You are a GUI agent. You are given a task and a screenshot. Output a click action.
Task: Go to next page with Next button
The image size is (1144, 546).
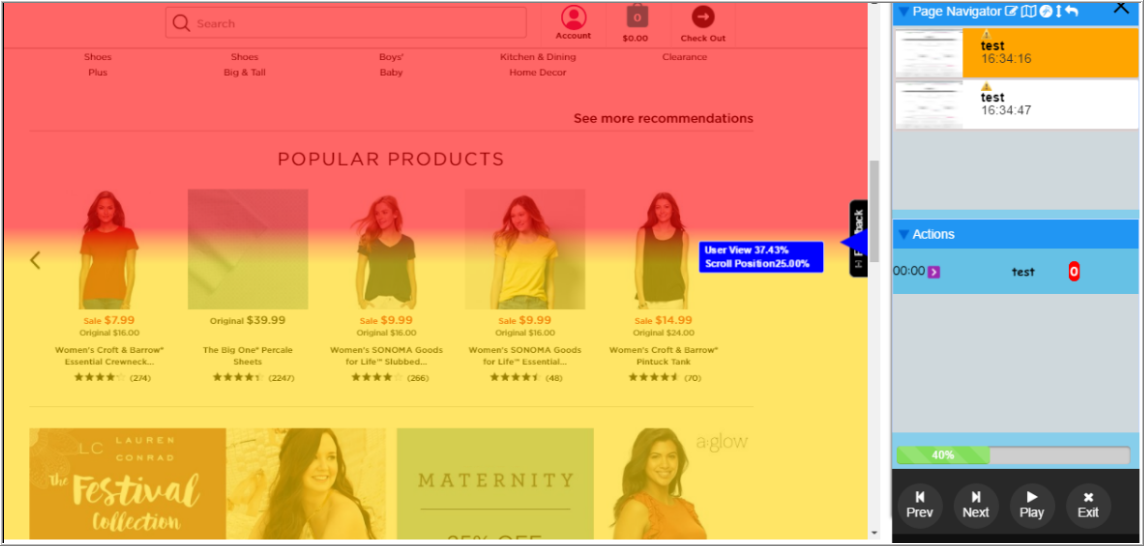[x=975, y=504]
